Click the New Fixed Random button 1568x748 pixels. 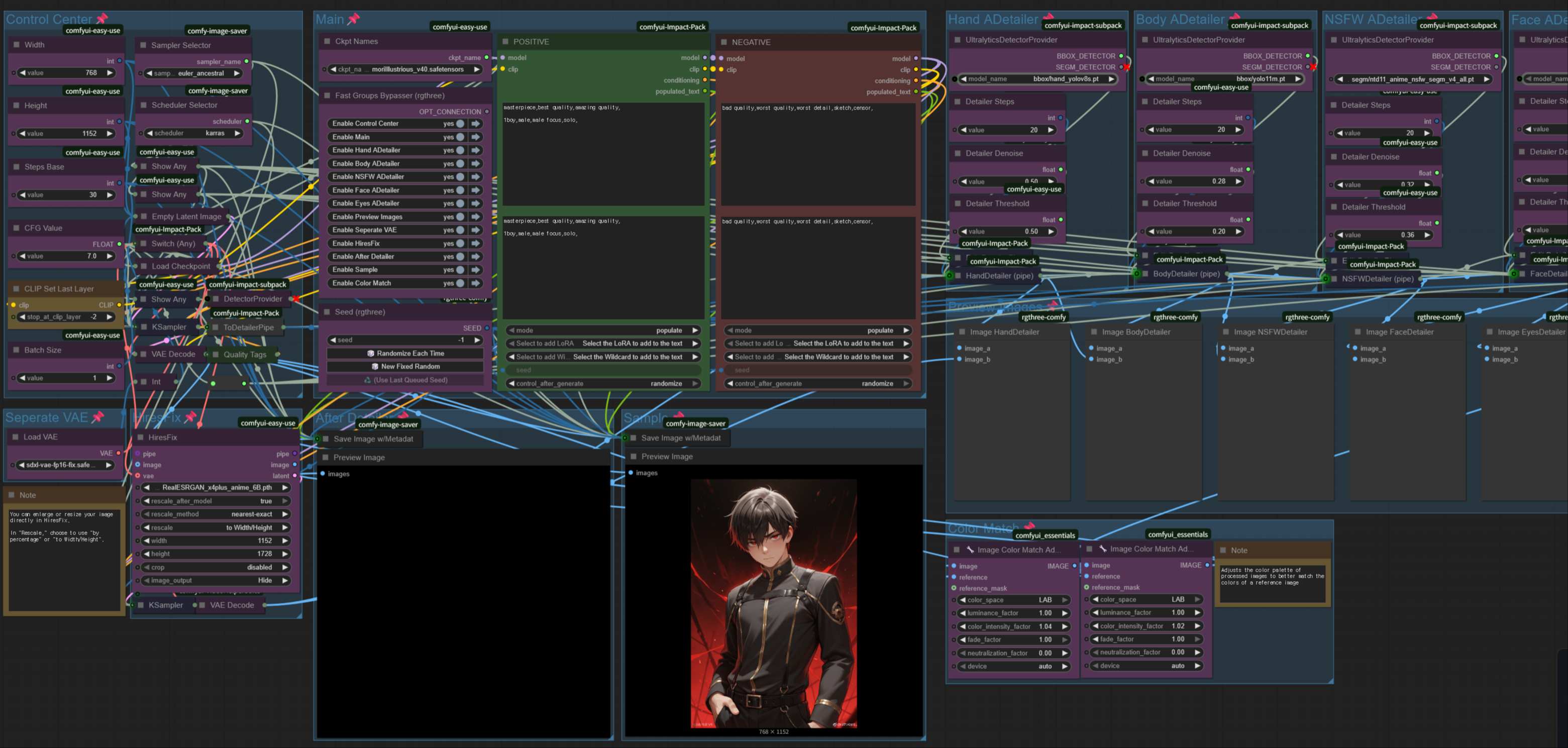405,366
